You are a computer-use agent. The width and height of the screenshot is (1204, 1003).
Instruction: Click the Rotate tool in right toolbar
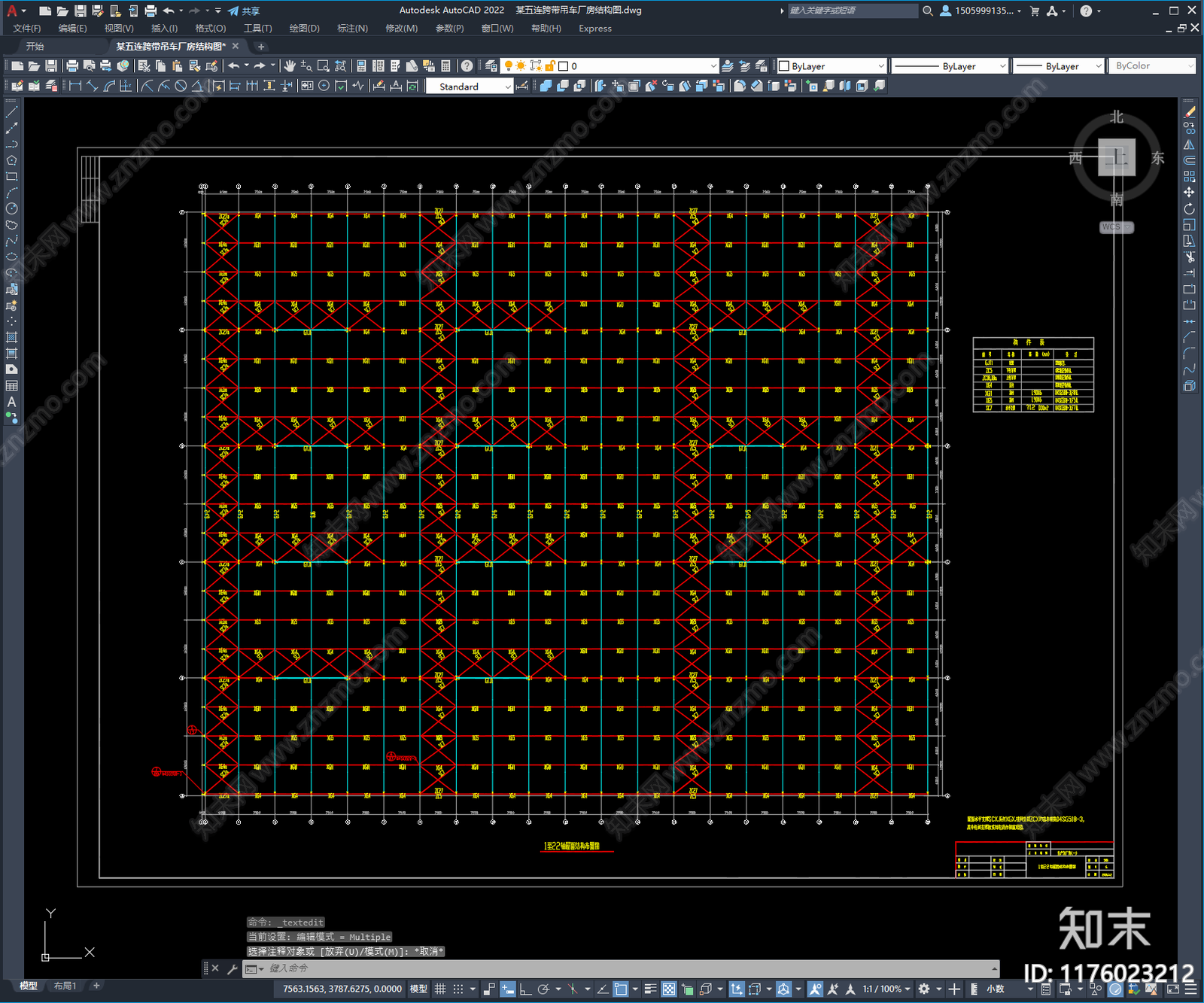[x=1189, y=208]
